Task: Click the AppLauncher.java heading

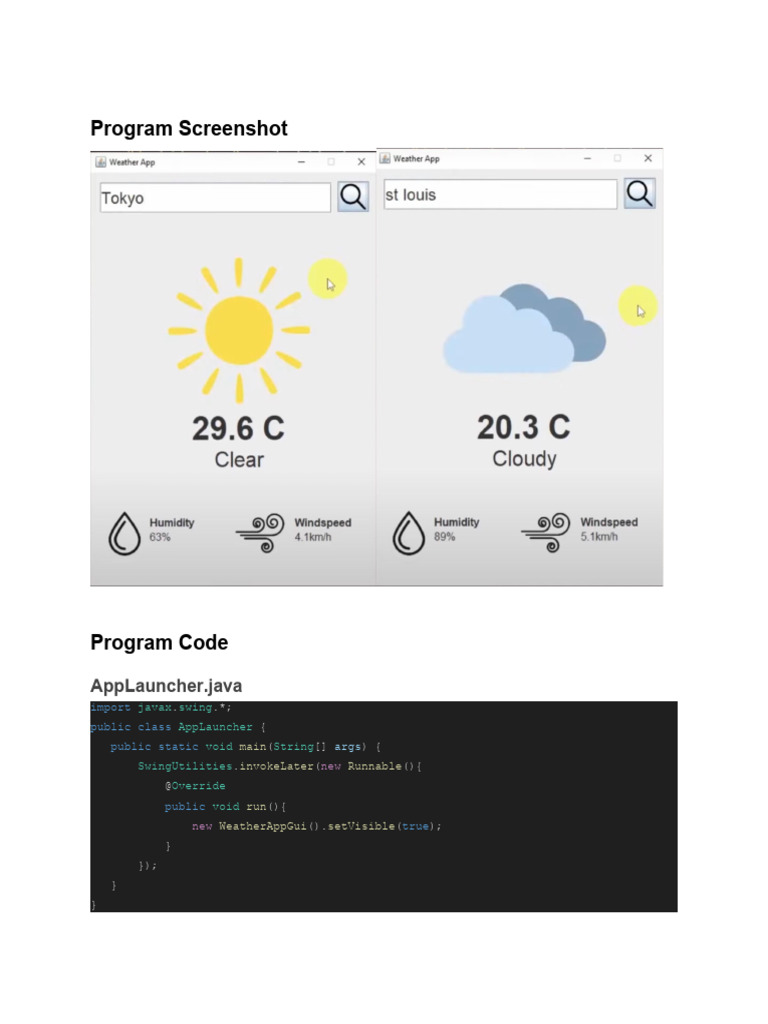Action: (166, 686)
